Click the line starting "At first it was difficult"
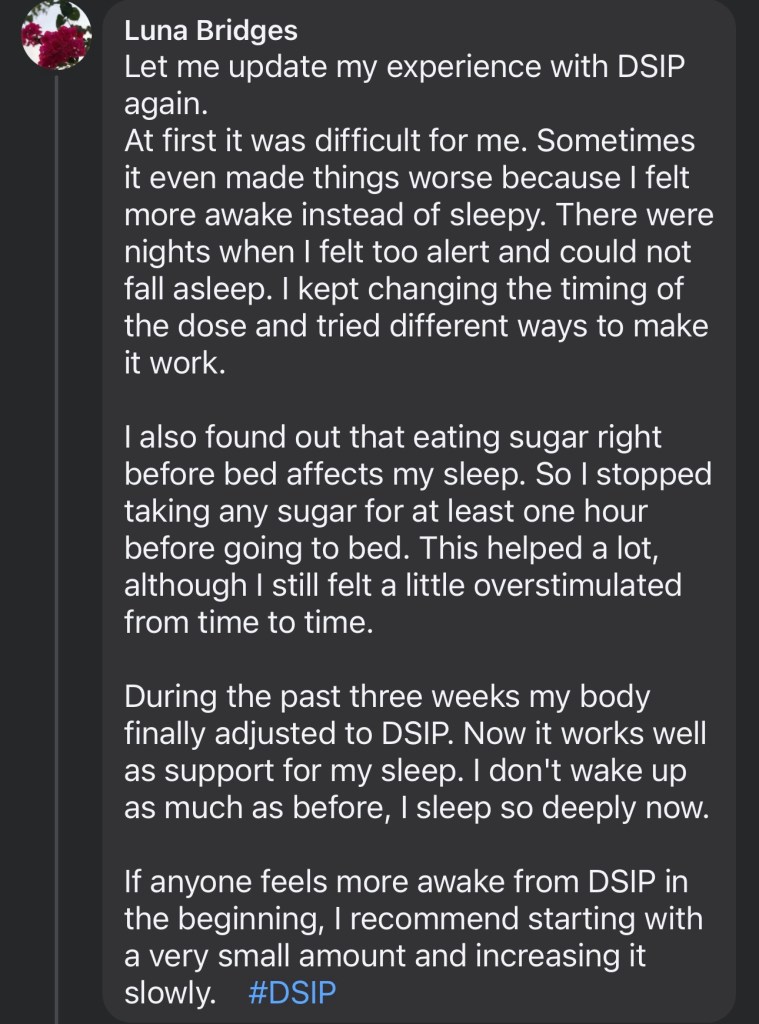The height and width of the screenshot is (1024, 759). click(409, 142)
